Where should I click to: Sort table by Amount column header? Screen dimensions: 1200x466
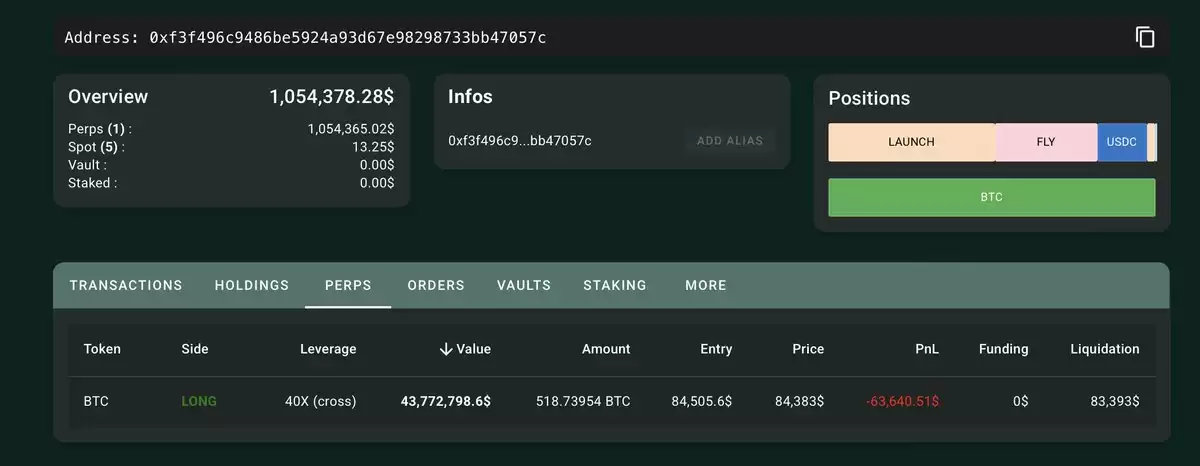606,349
